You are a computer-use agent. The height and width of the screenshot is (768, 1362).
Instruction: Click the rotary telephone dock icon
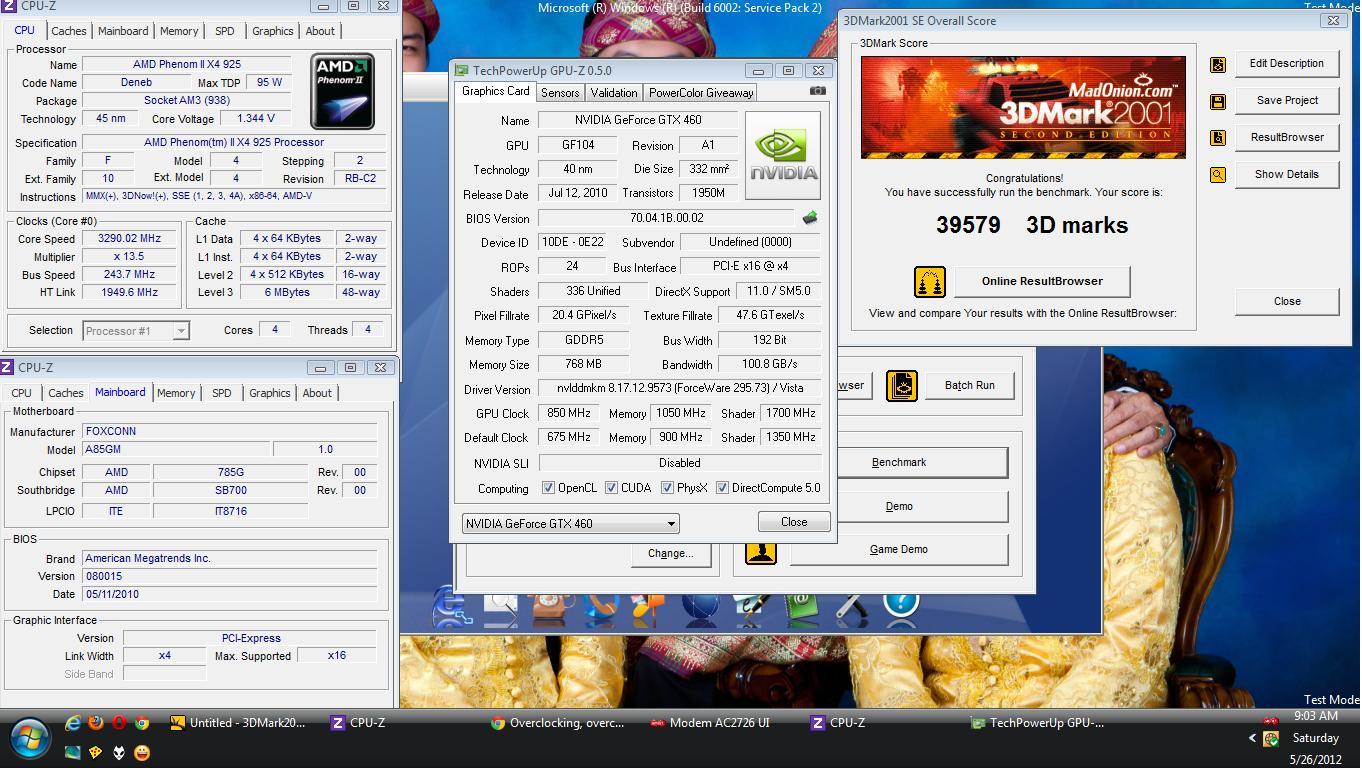(551, 608)
